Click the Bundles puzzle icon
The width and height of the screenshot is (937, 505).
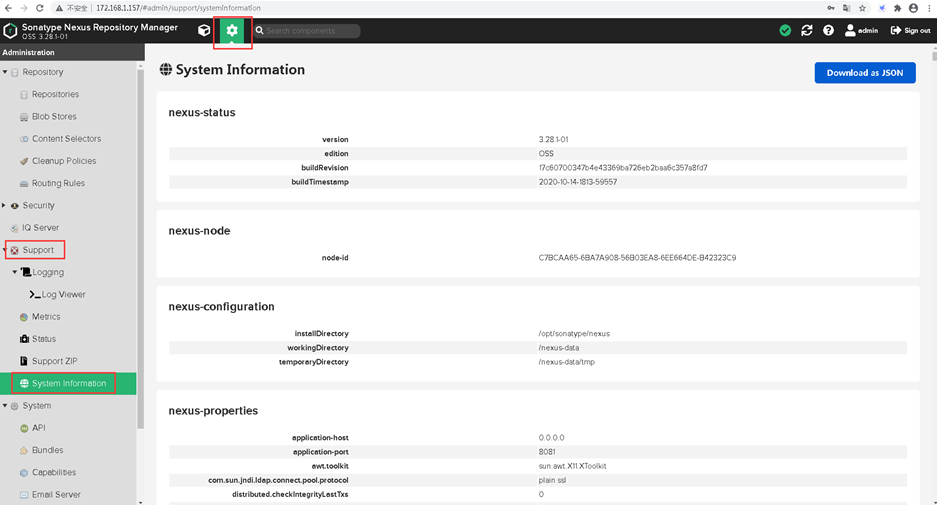pyautogui.click(x=24, y=450)
